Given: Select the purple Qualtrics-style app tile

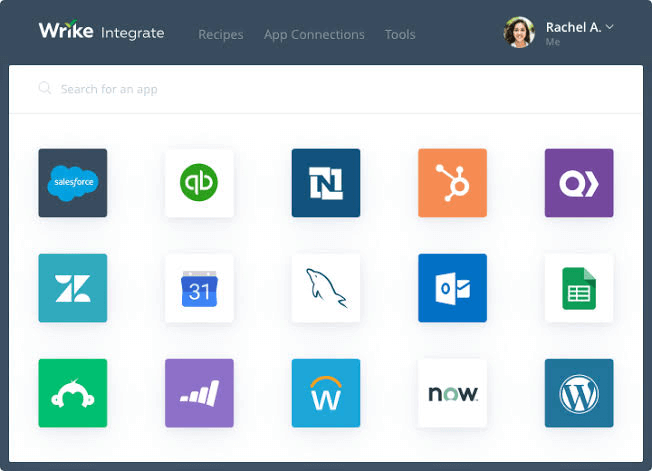Looking at the screenshot, I should (x=579, y=183).
